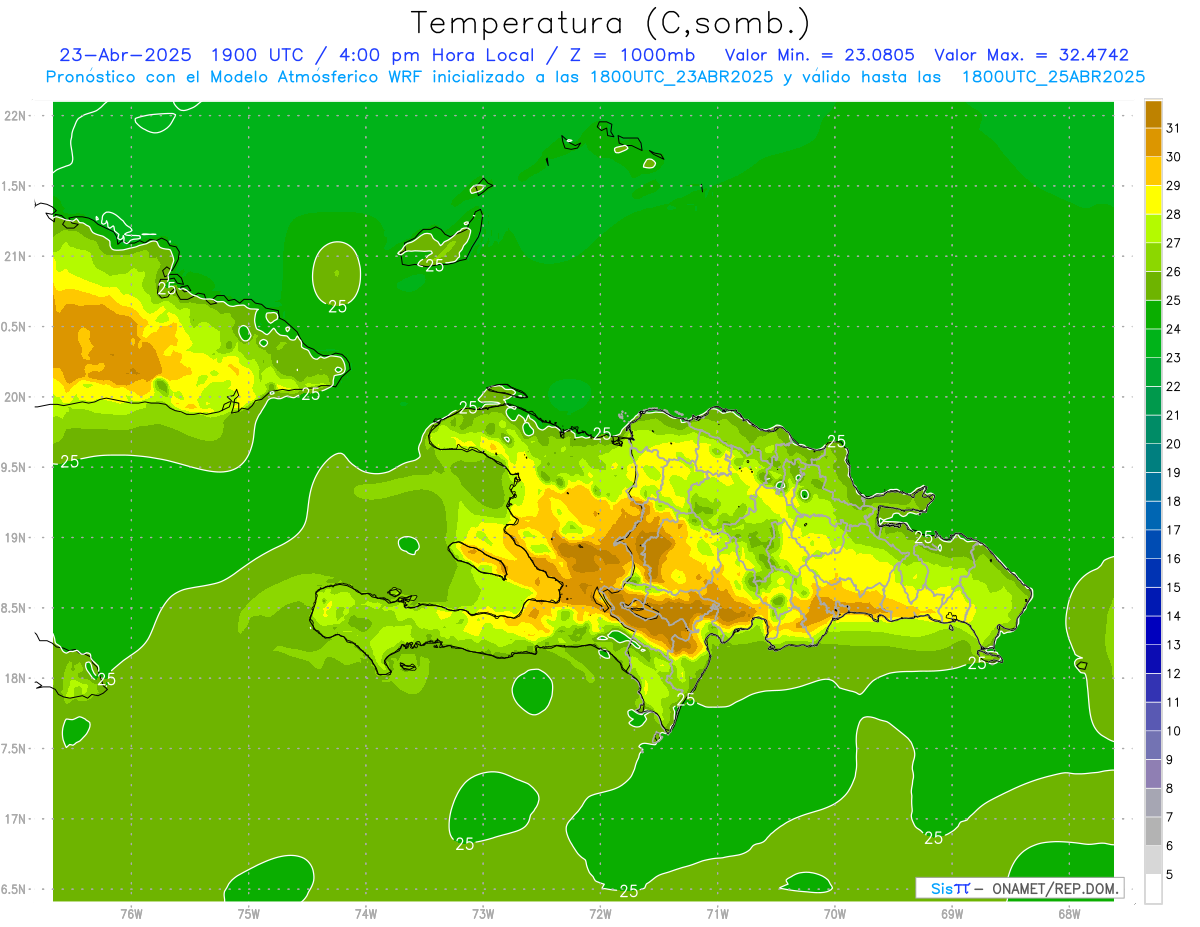Click the "76W" longitude axis label
Viewport: 1200px width, 927px height.
[131, 914]
